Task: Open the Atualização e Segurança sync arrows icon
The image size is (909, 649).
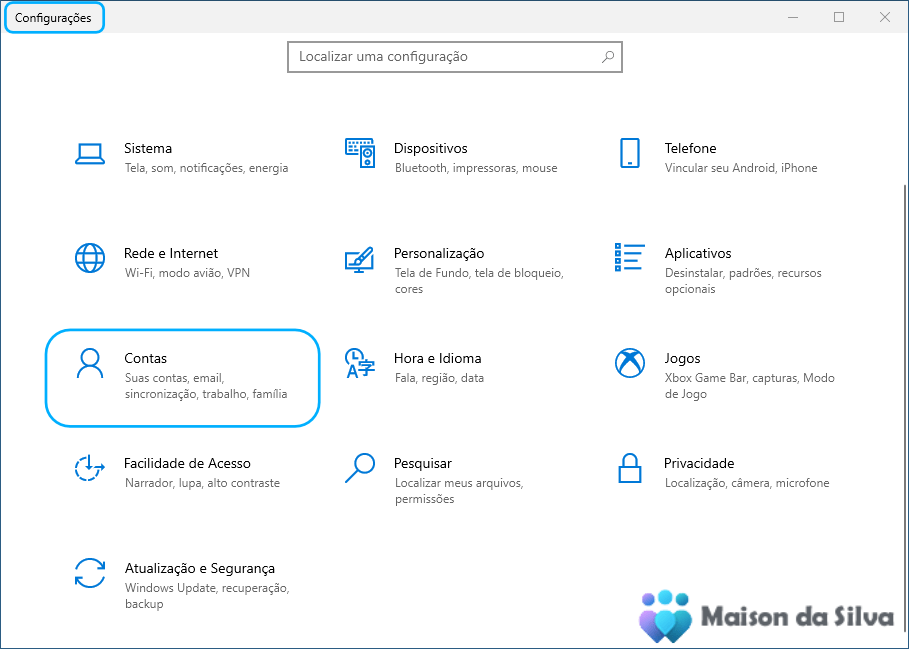Action: tap(90, 573)
